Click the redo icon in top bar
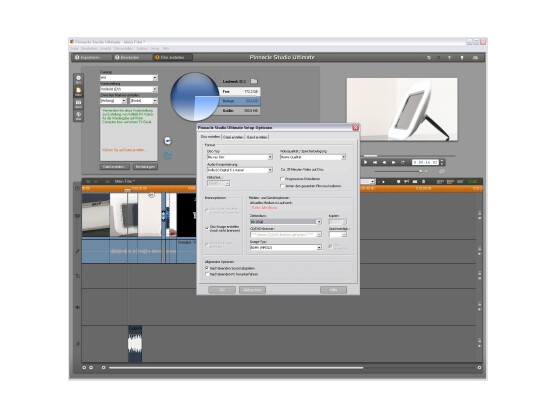The width and height of the screenshot is (557, 418). (439, 58)
